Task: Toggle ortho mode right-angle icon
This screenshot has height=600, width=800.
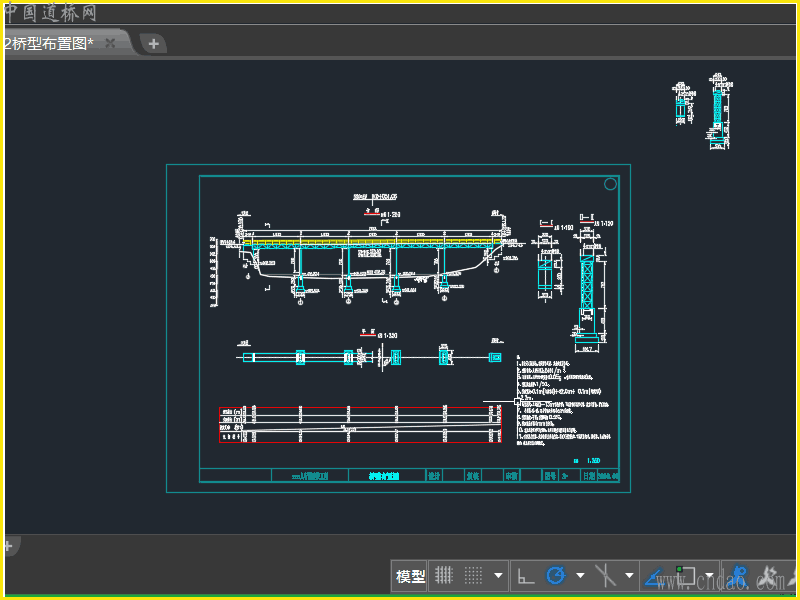Action: pyautogui.click(x=525, y=576)
